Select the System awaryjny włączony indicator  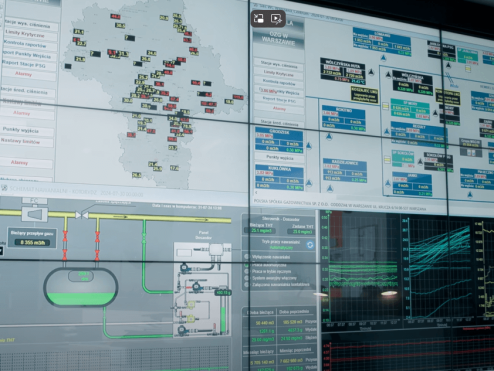click(247, 278)
